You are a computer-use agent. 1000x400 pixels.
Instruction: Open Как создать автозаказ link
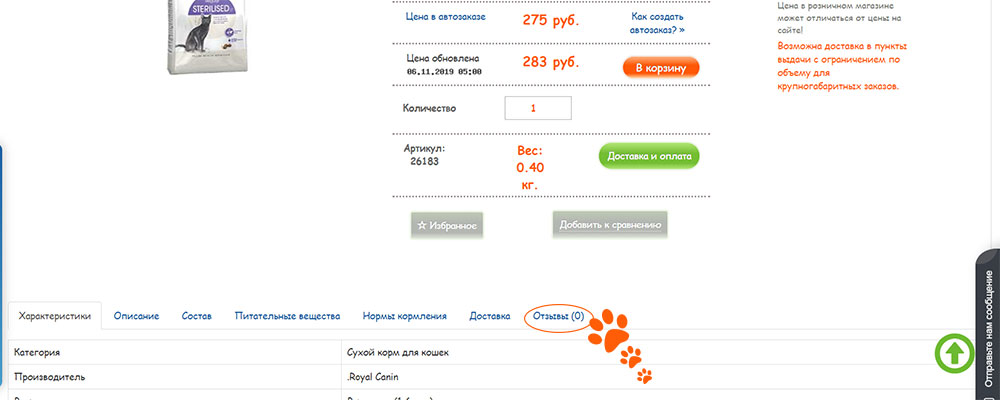[658, 24]
